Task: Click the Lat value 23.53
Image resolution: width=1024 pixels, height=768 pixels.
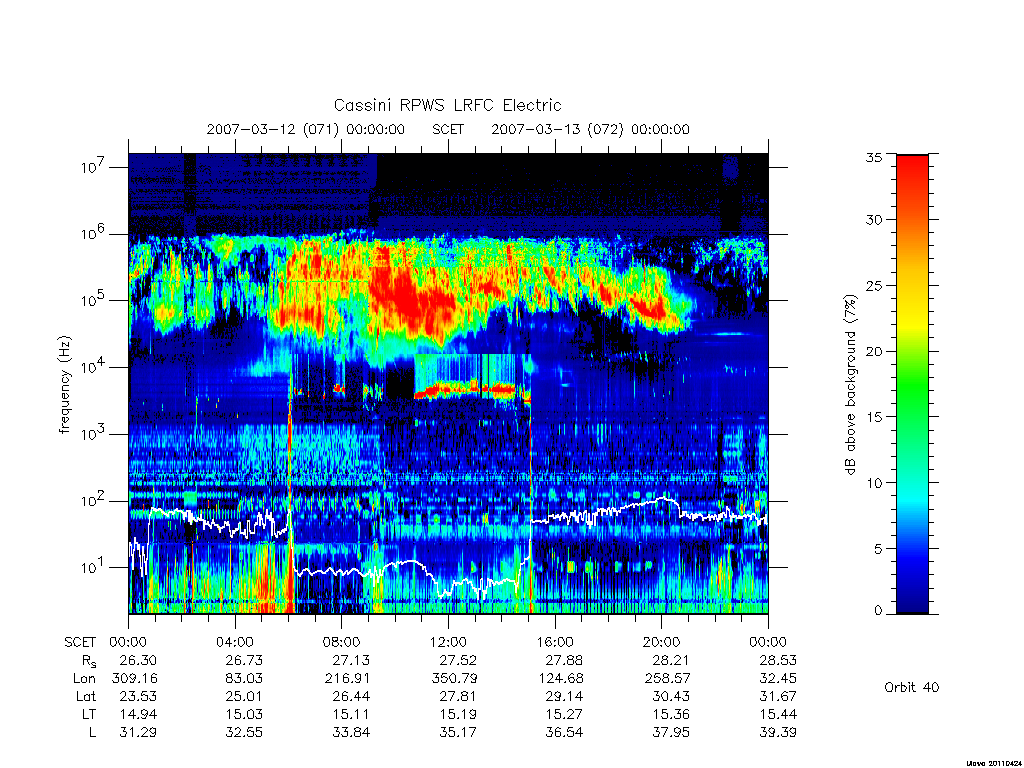Action: coord(138,696)
